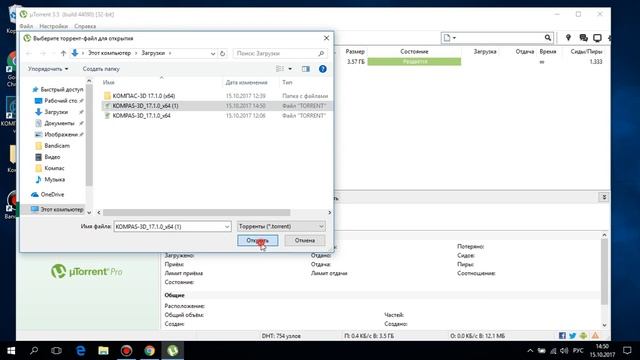640x360 pixels.
Task: Toggle the preview pane icon
Action: point(306,69)
